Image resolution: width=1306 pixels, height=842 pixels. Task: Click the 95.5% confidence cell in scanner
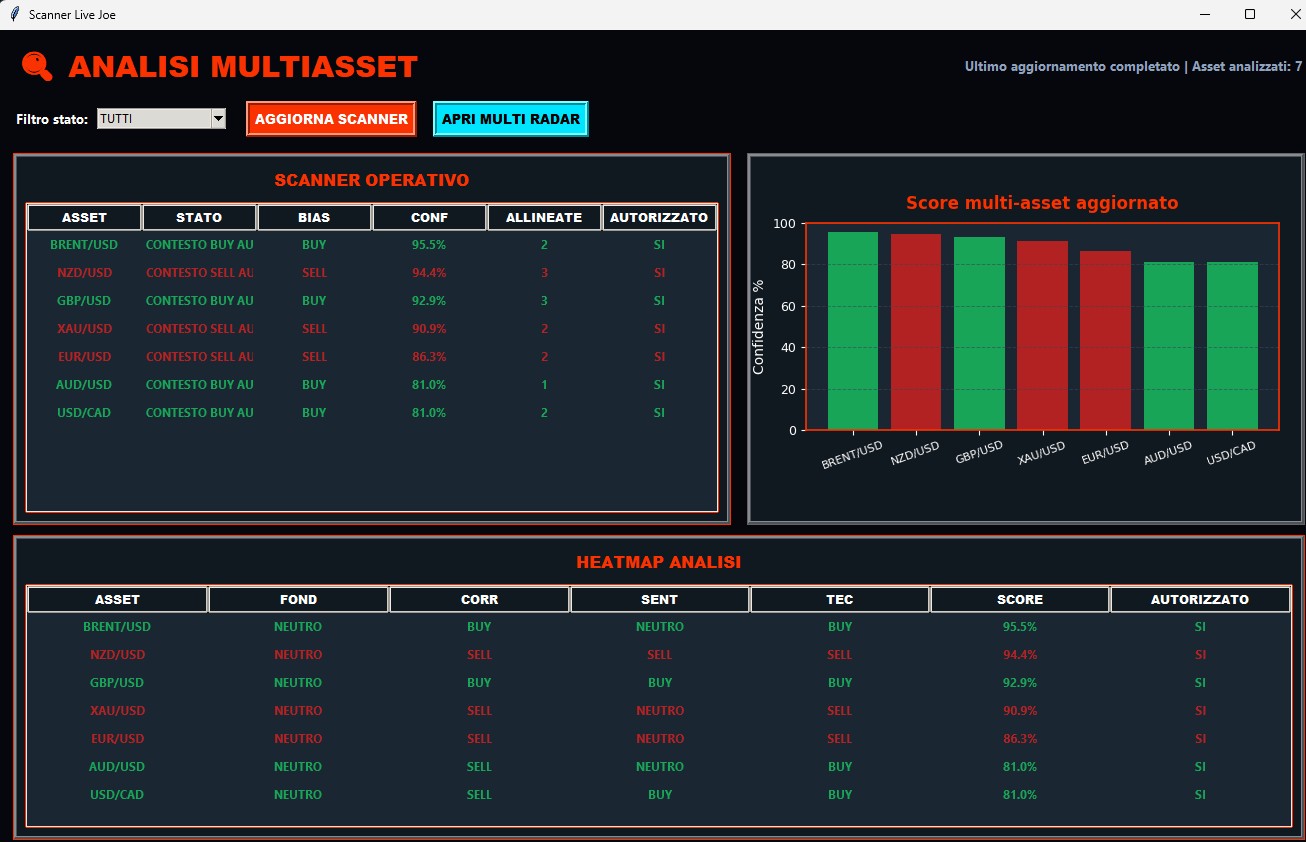[429, 244]
